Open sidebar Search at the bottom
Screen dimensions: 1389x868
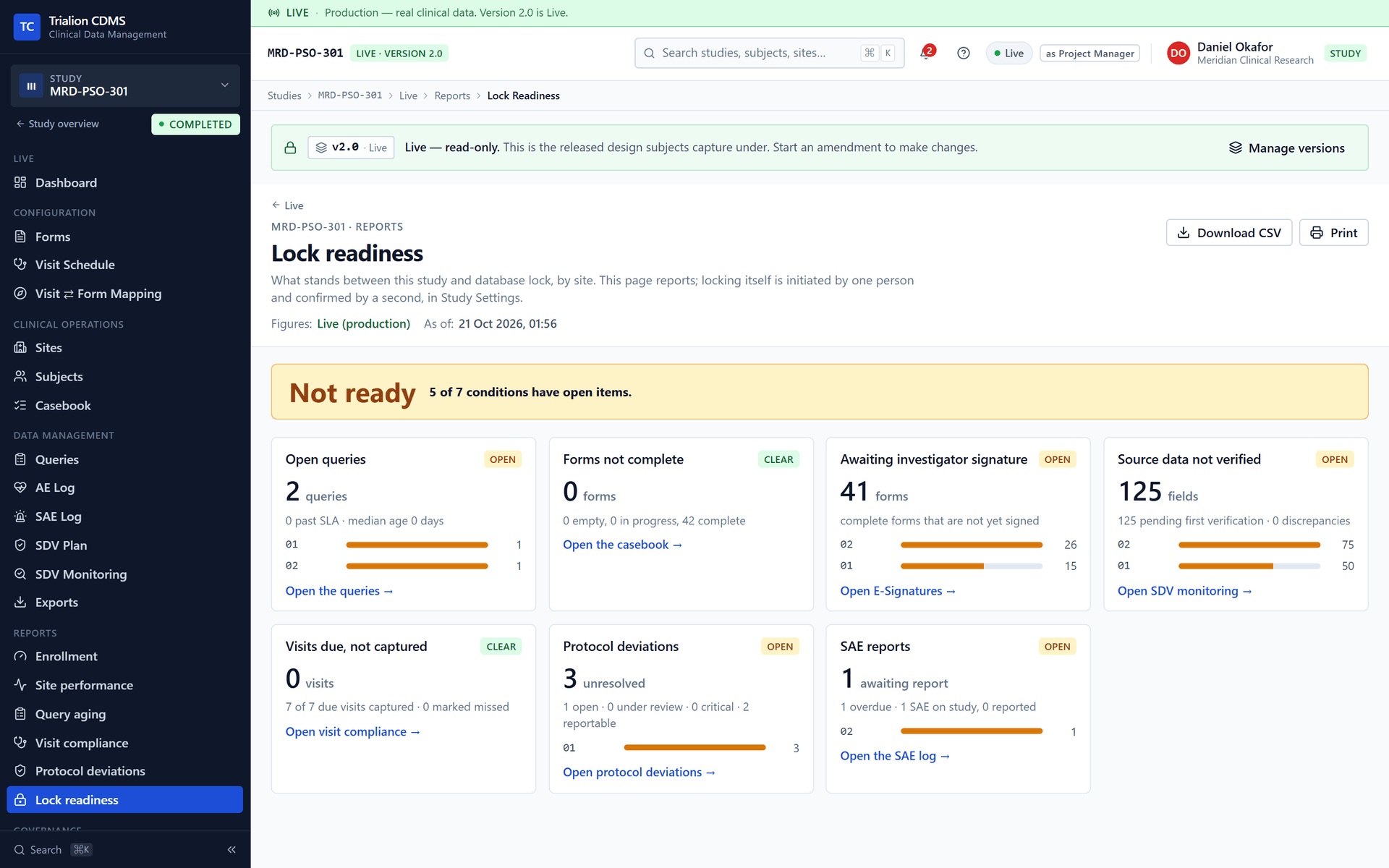tap(52, 850)
